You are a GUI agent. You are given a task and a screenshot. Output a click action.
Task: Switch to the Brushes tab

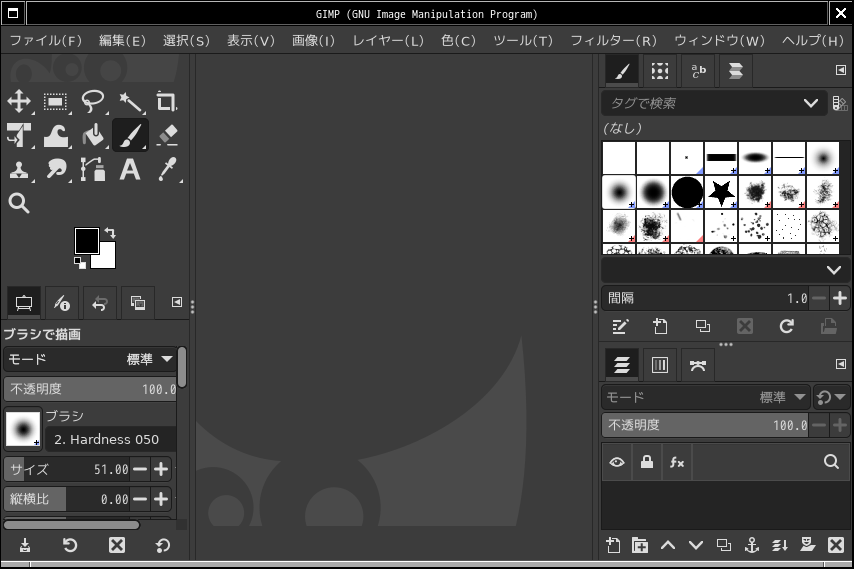pos(622,71)
